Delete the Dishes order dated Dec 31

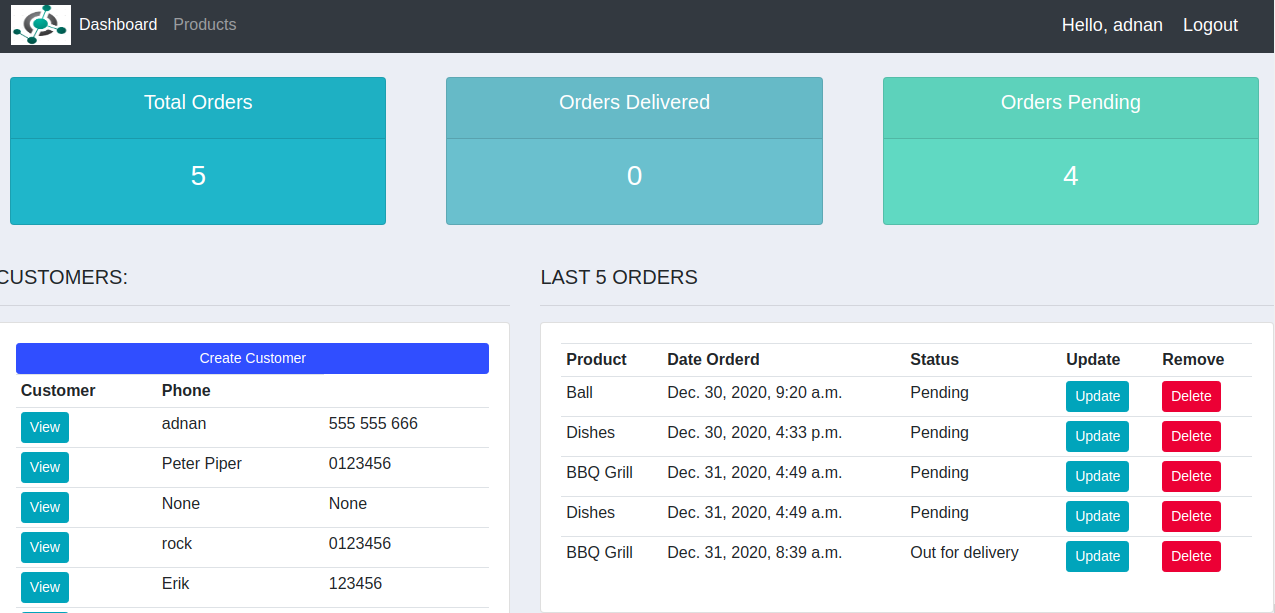point(1191,516)
